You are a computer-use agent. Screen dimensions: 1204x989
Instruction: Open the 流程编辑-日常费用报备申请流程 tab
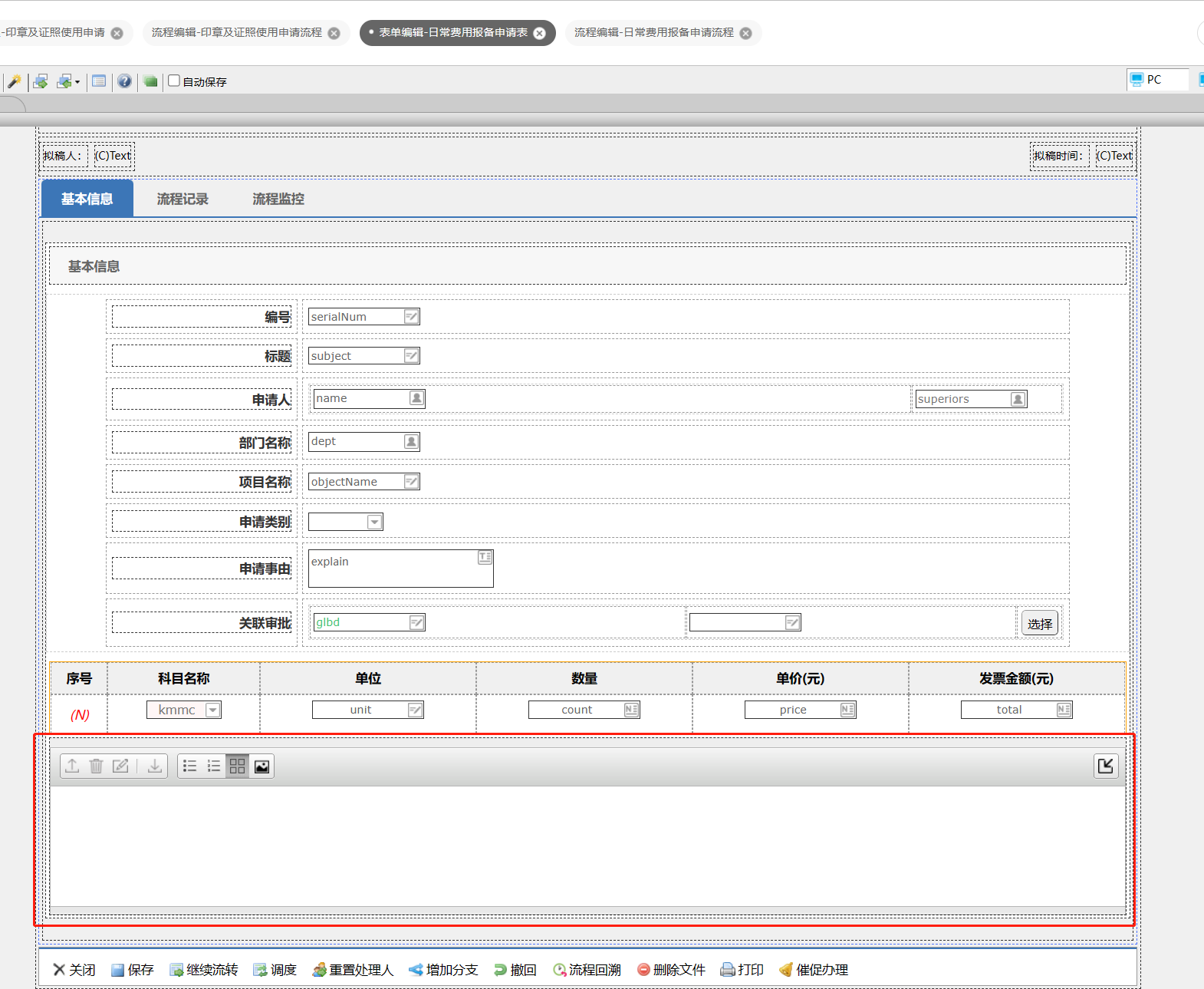(x=653, y=32)
